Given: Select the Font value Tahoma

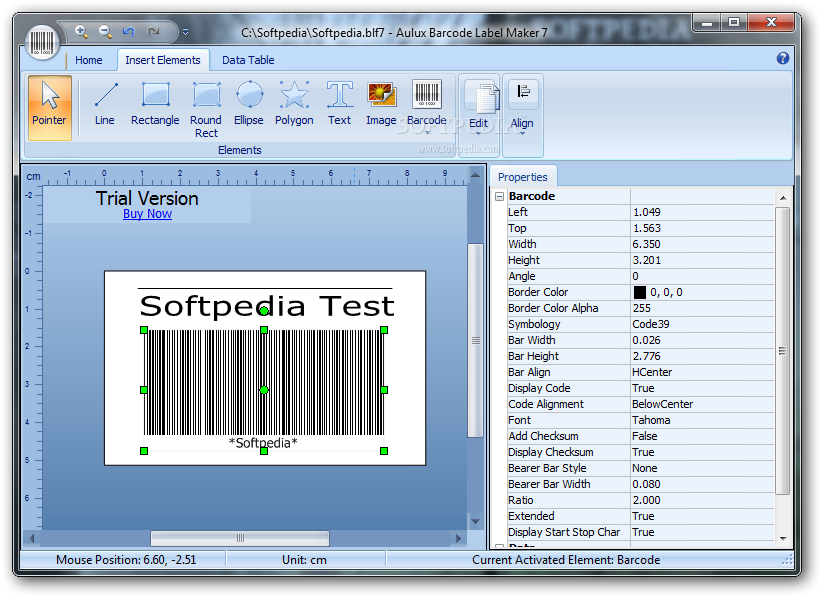Looking at the screenshot, I should (702, 420).
